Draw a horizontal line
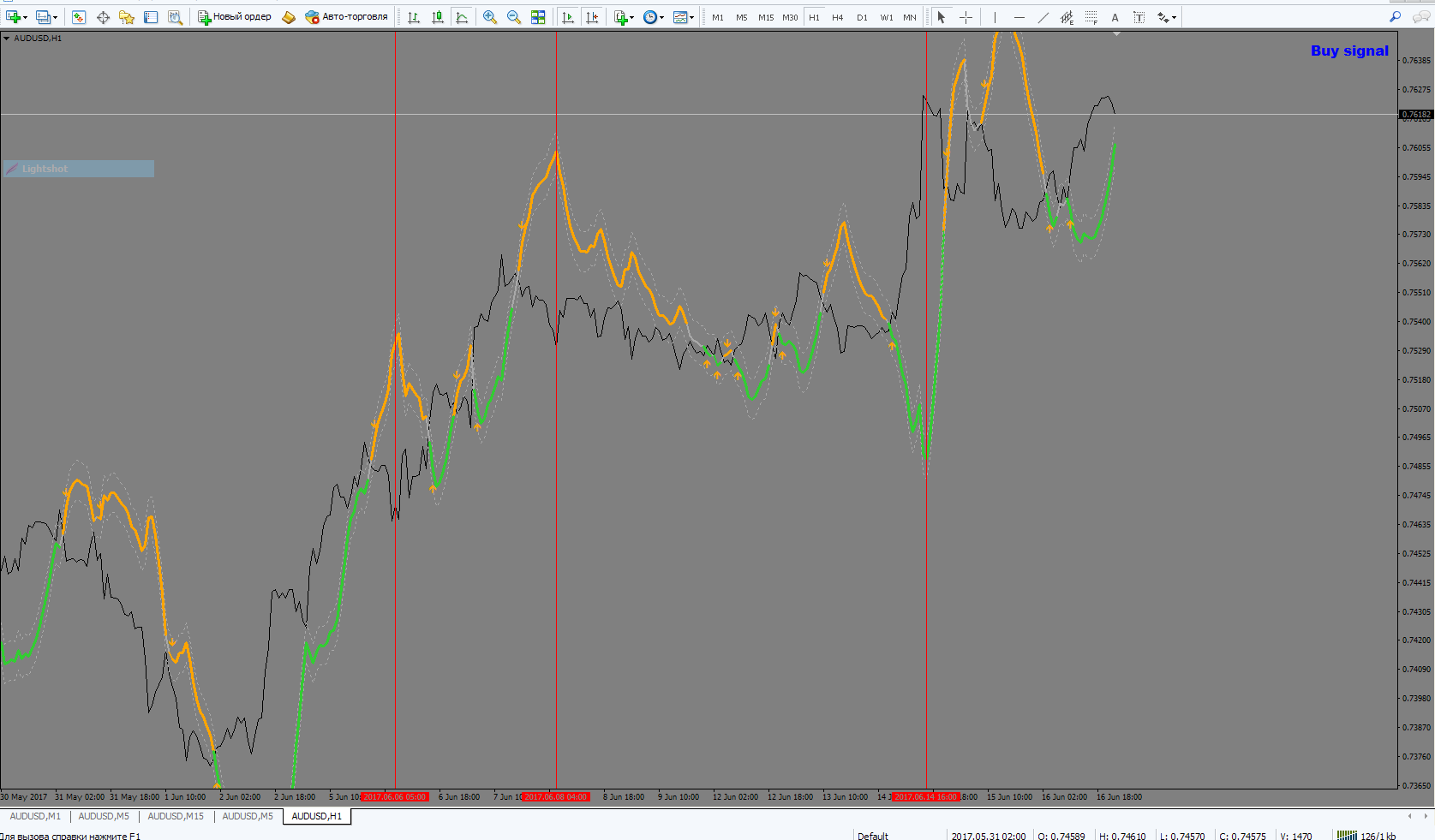1435x840 pixels. coord(1019,17)
